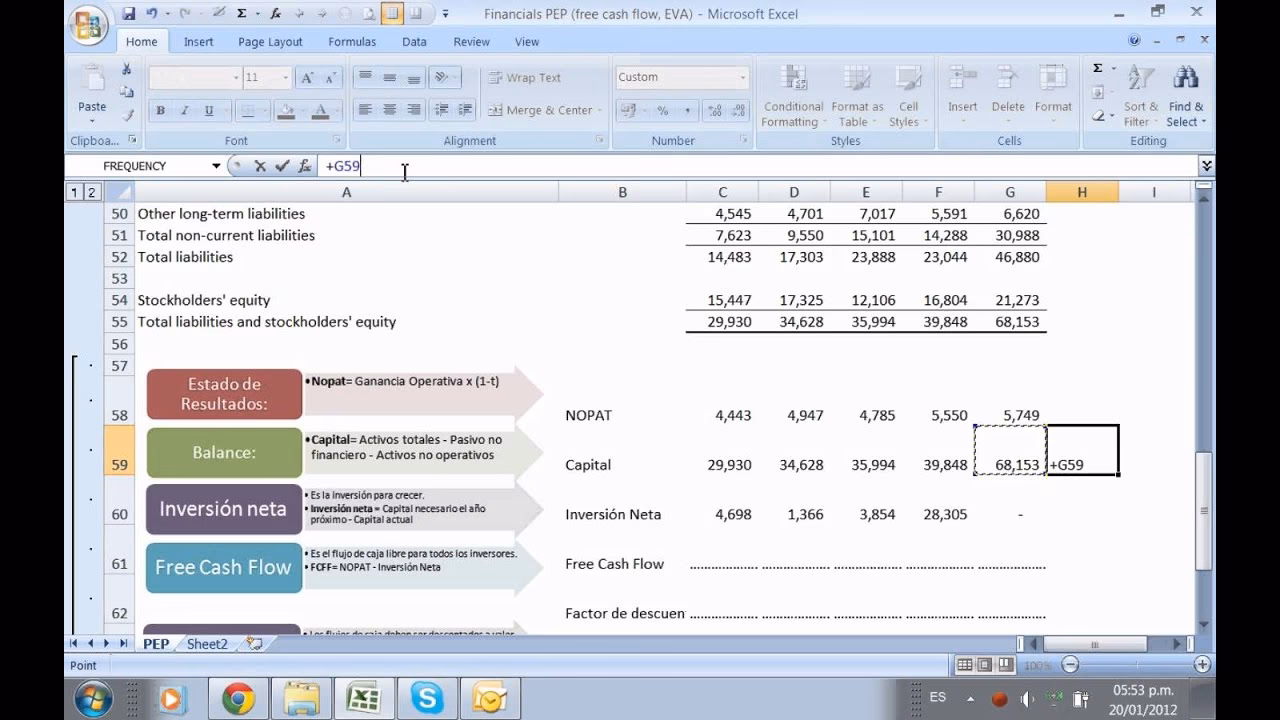Open the Insert Function fx dialog in the formula bar
The image size is (1280, 720).
pyautogui.click(x=305, y=166)
